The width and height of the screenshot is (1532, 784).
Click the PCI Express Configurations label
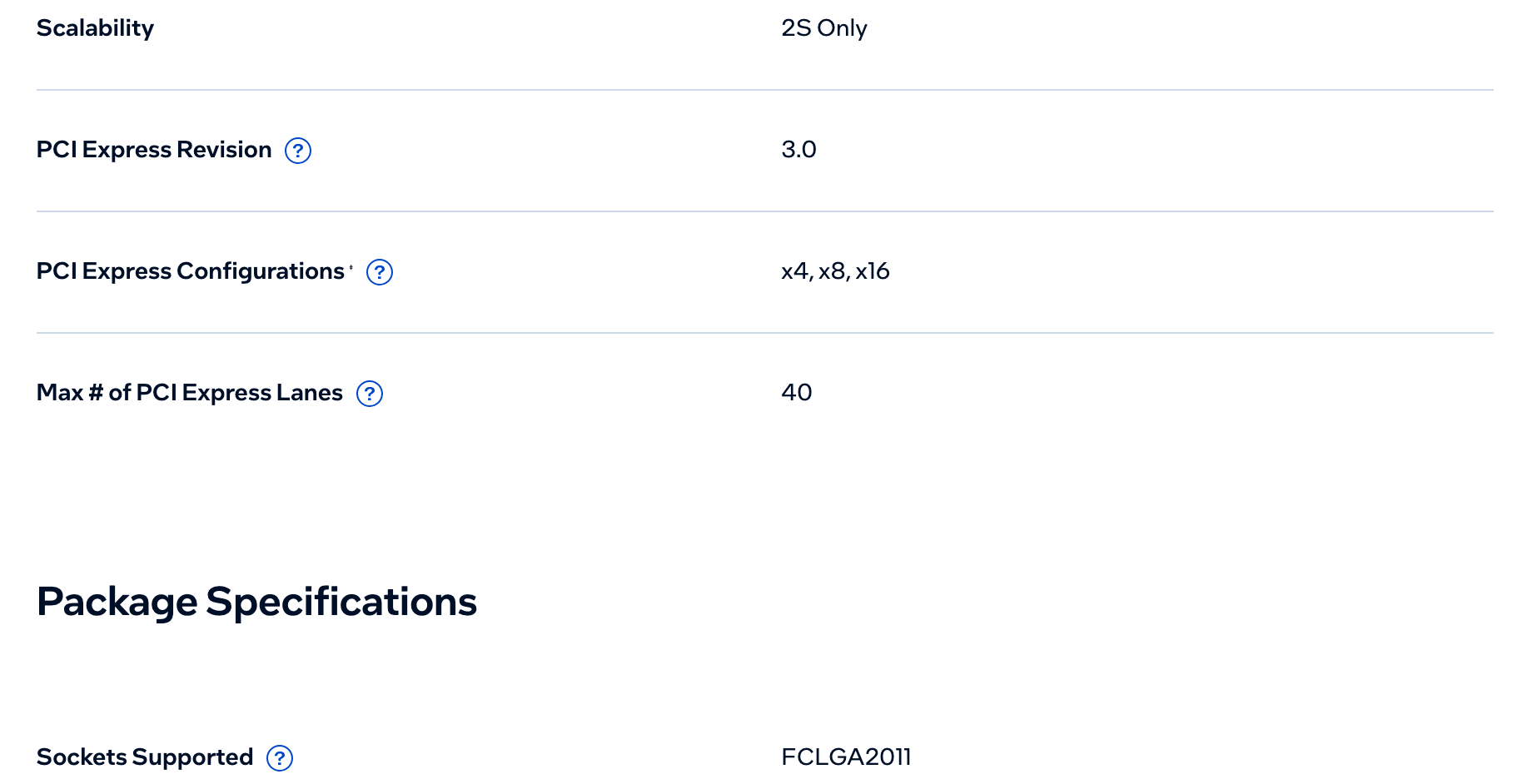coord(191,271)
